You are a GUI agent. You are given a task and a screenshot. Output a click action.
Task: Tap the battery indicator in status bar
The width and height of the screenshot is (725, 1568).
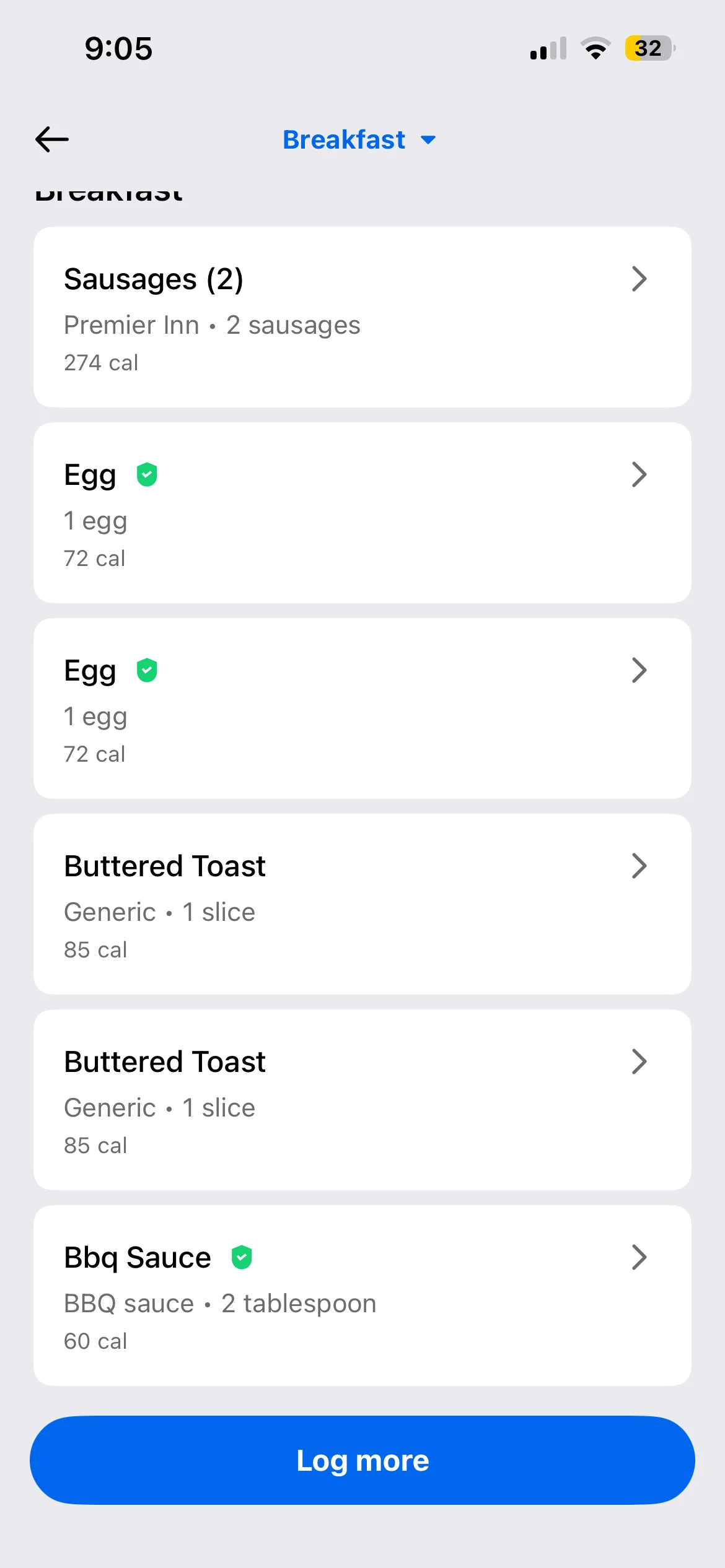649,48
